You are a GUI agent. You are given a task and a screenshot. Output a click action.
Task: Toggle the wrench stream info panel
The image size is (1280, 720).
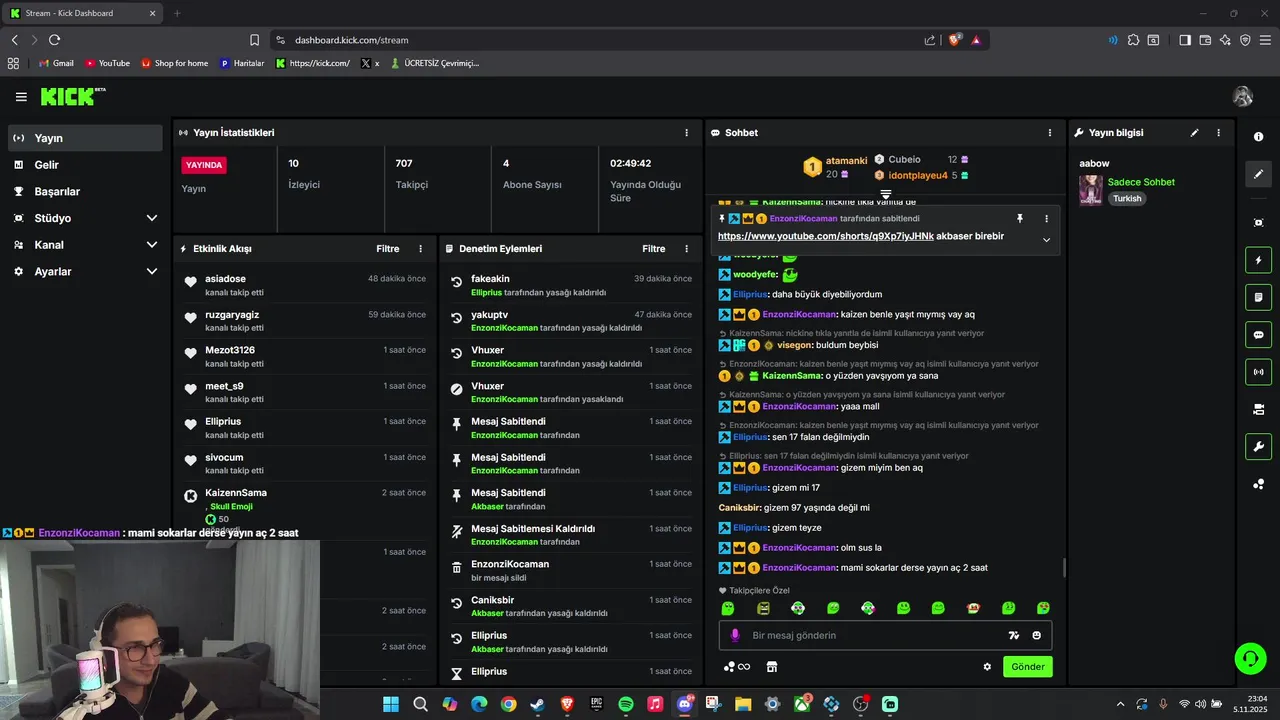[x=1258, y=446]
